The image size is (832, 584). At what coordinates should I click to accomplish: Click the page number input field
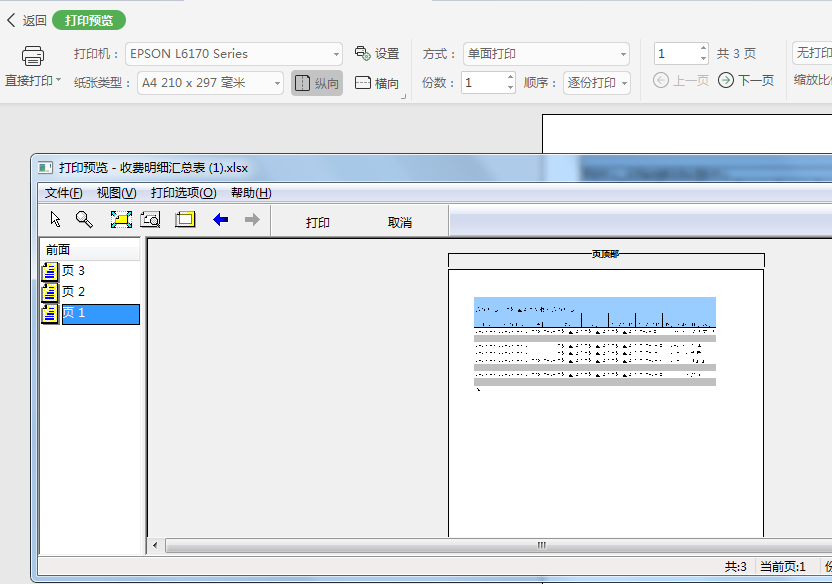click(677, 54)
